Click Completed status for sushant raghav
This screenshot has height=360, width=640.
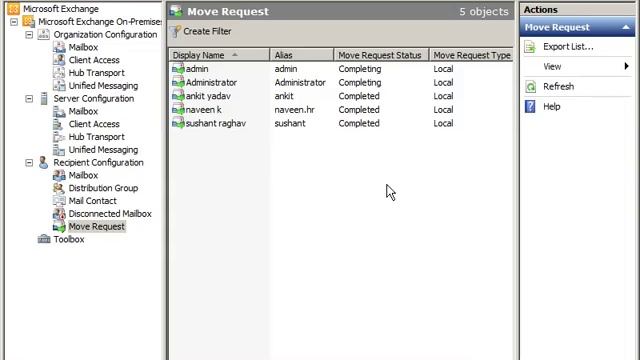click(x=359, y=123)
